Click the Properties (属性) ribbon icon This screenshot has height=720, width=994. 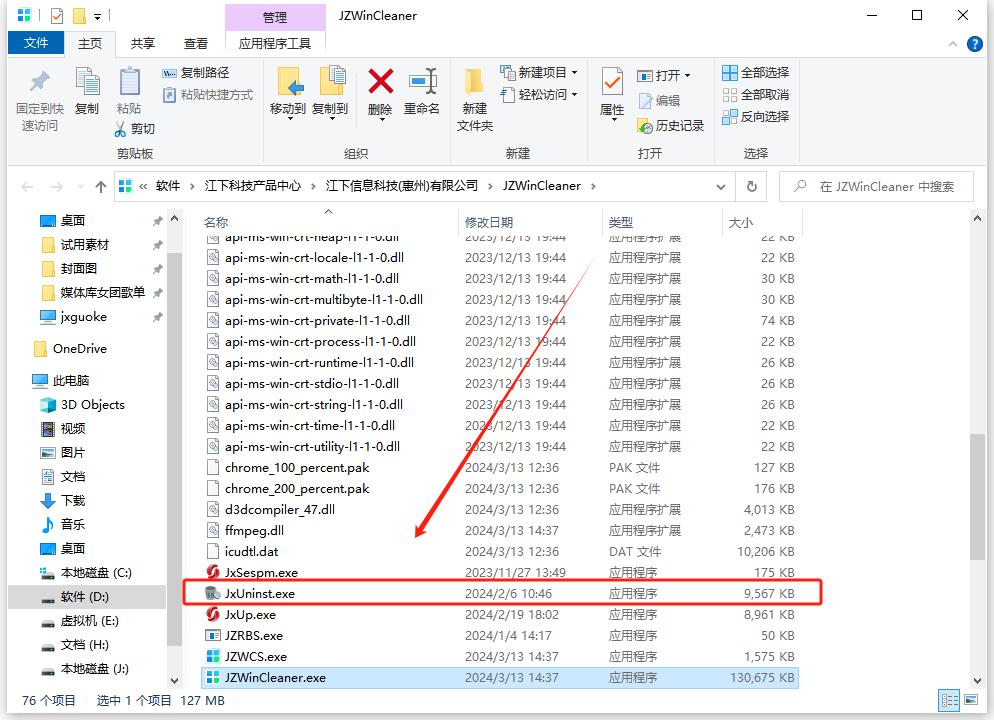point(612,82)
